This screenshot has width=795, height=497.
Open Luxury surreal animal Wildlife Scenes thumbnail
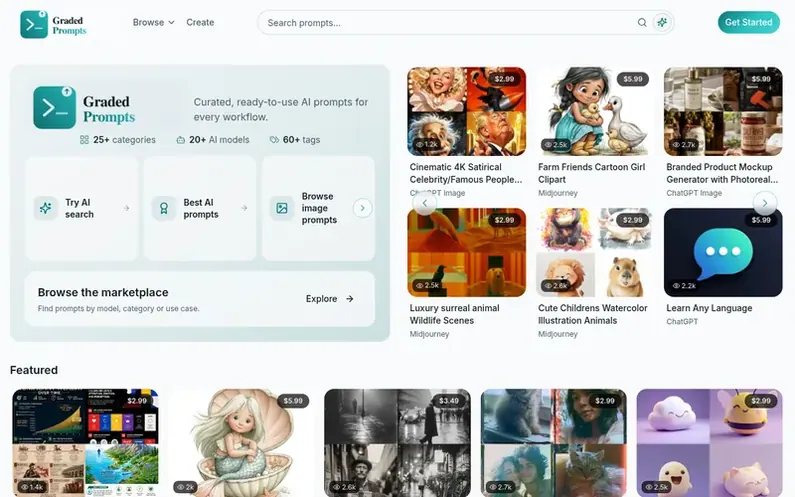click(x=466, y=253)
